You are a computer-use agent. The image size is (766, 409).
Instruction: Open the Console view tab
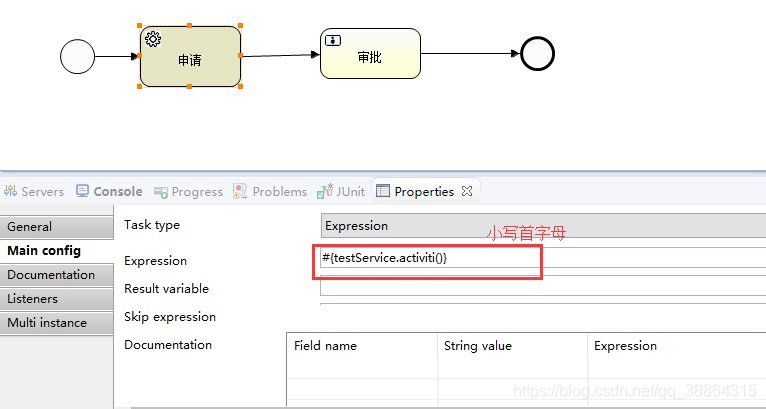tap(109, 192)
